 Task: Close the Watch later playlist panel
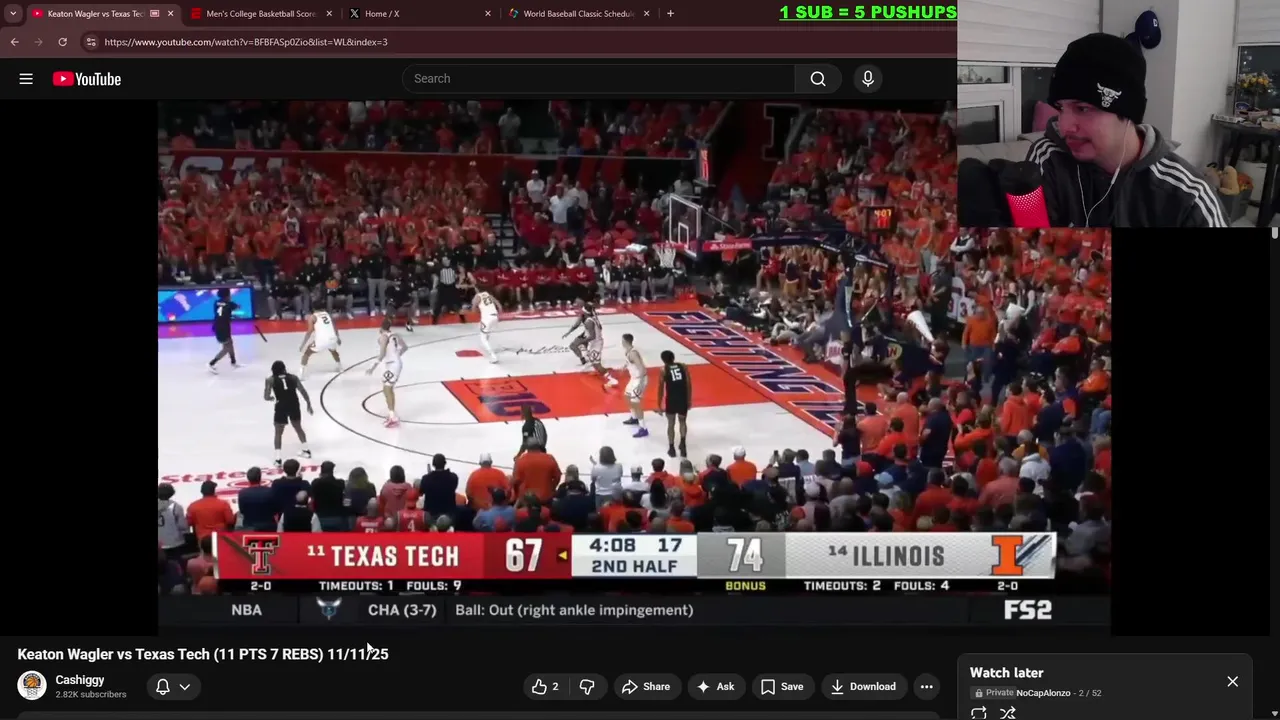point(1233,682)
